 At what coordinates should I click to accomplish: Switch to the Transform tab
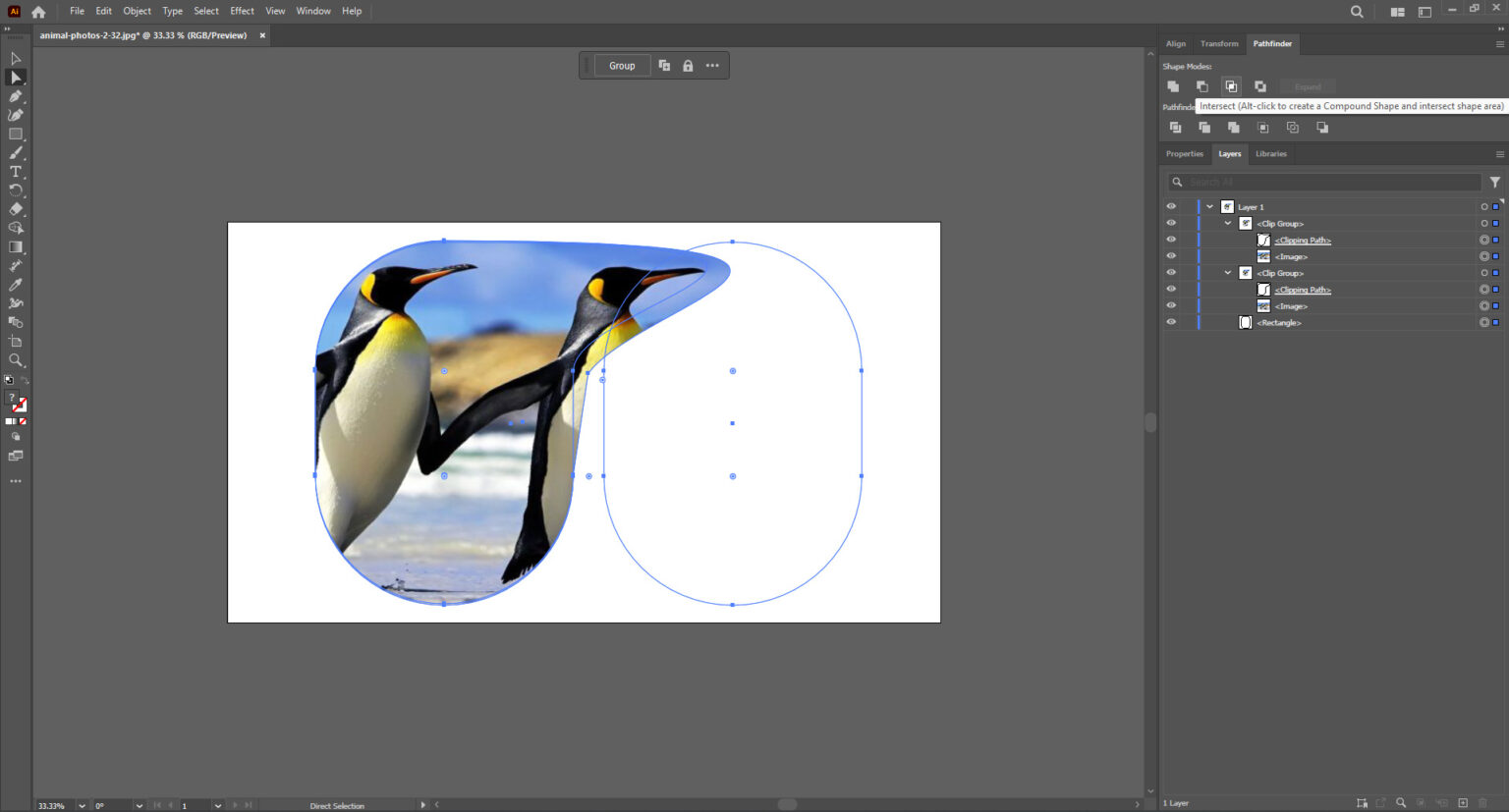pos(1219,43)
